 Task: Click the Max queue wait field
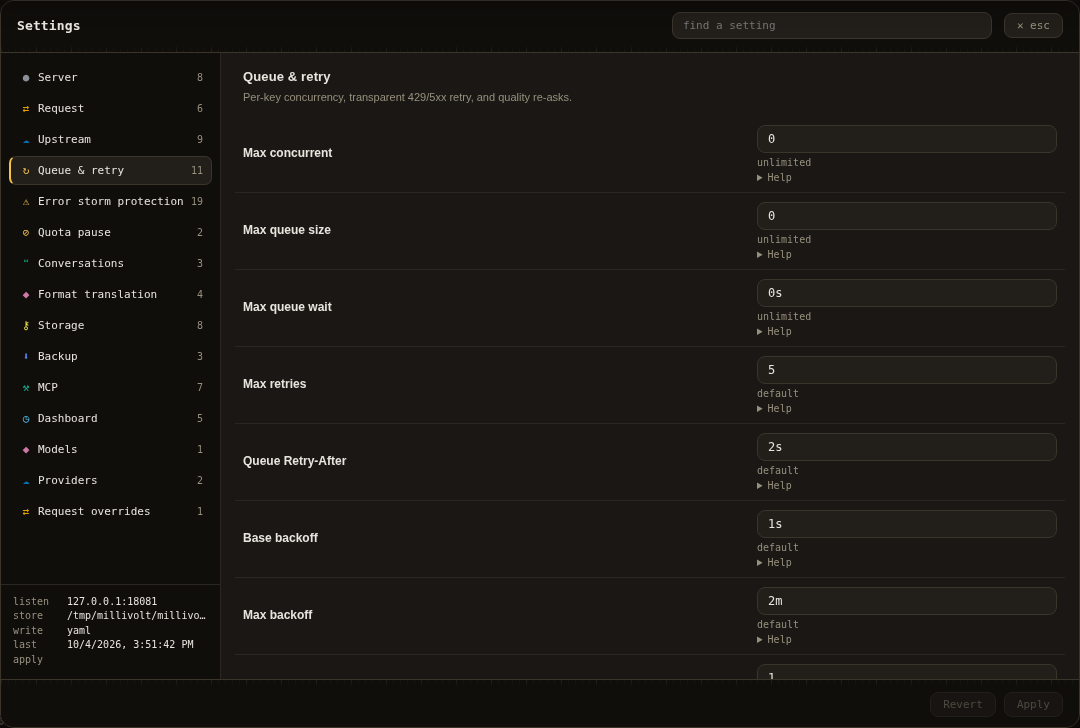(x=906, y=293)
